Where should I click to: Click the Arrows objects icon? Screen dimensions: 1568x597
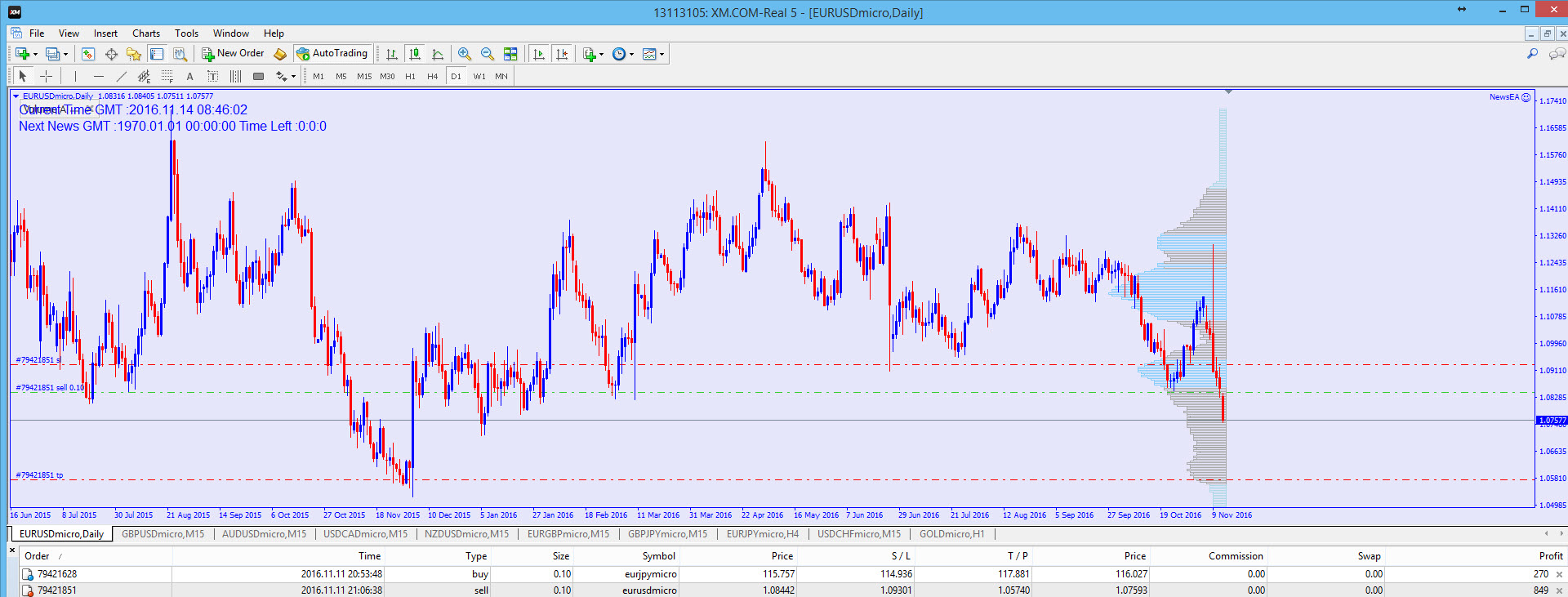click(x=282, y=76)
